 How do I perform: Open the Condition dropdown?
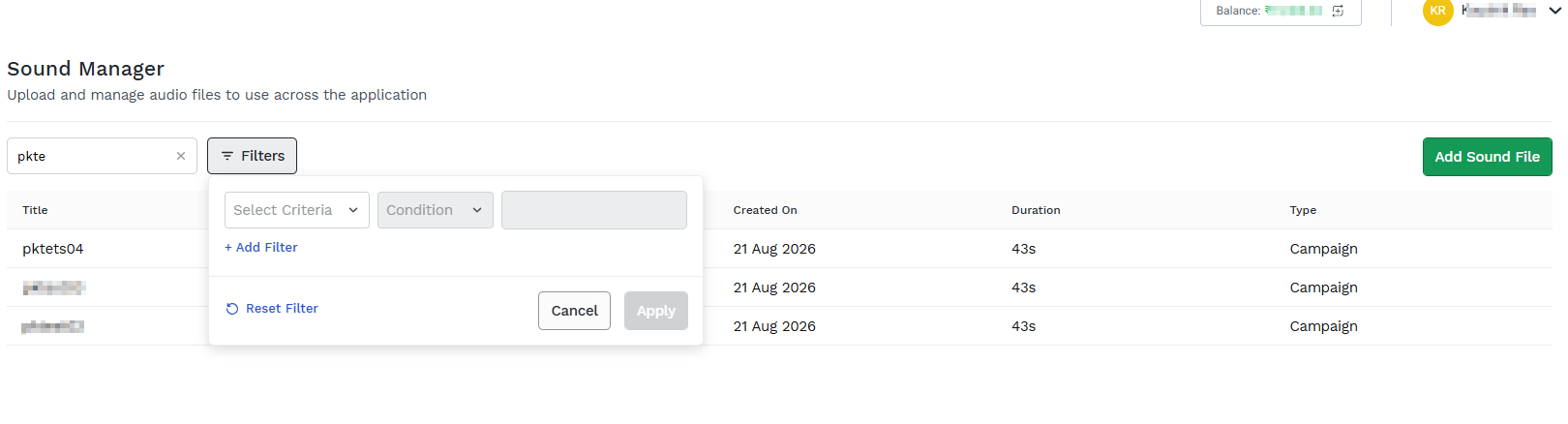[x=436, y=210]
